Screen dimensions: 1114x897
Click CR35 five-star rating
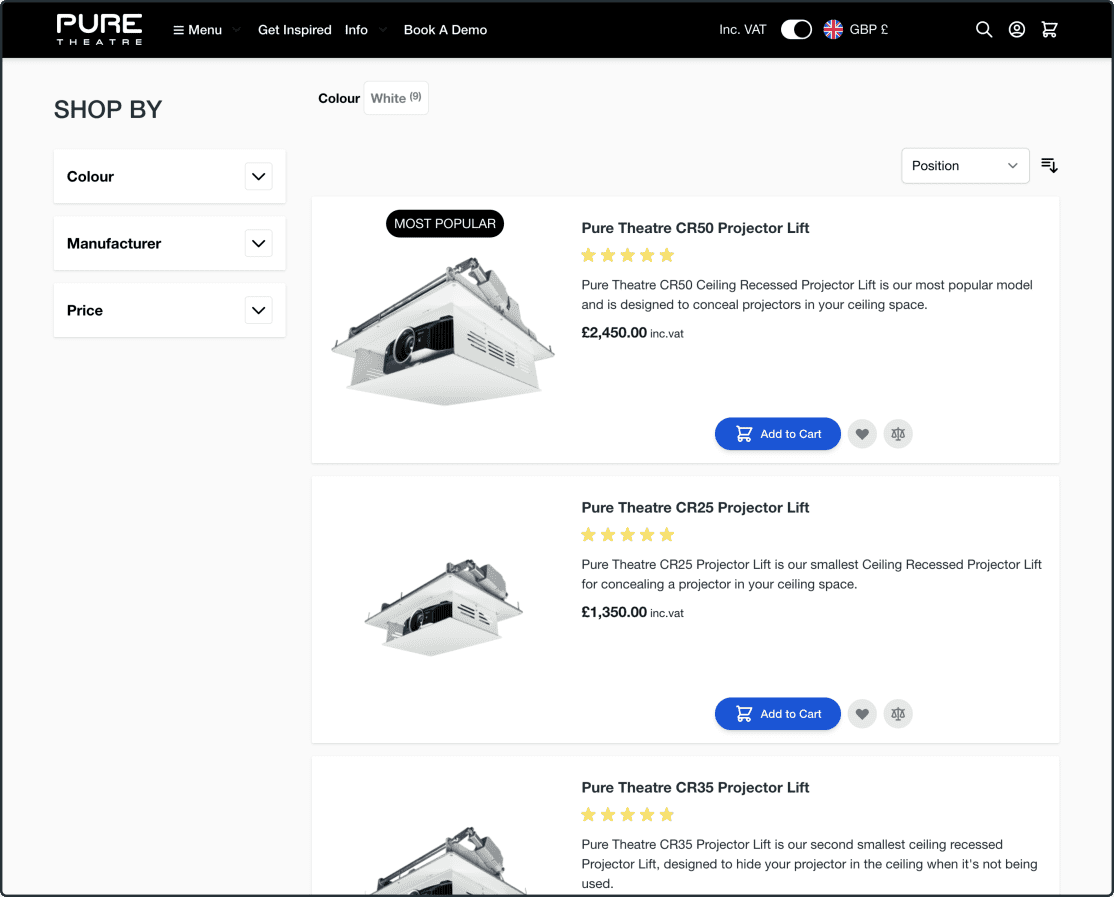[x=627, y=815]
